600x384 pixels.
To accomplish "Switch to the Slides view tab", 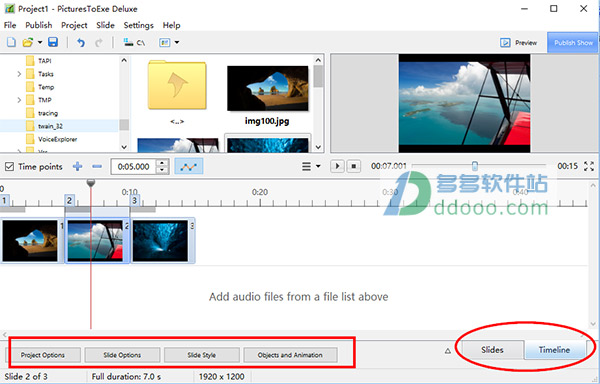I will (x=492, y=350).
